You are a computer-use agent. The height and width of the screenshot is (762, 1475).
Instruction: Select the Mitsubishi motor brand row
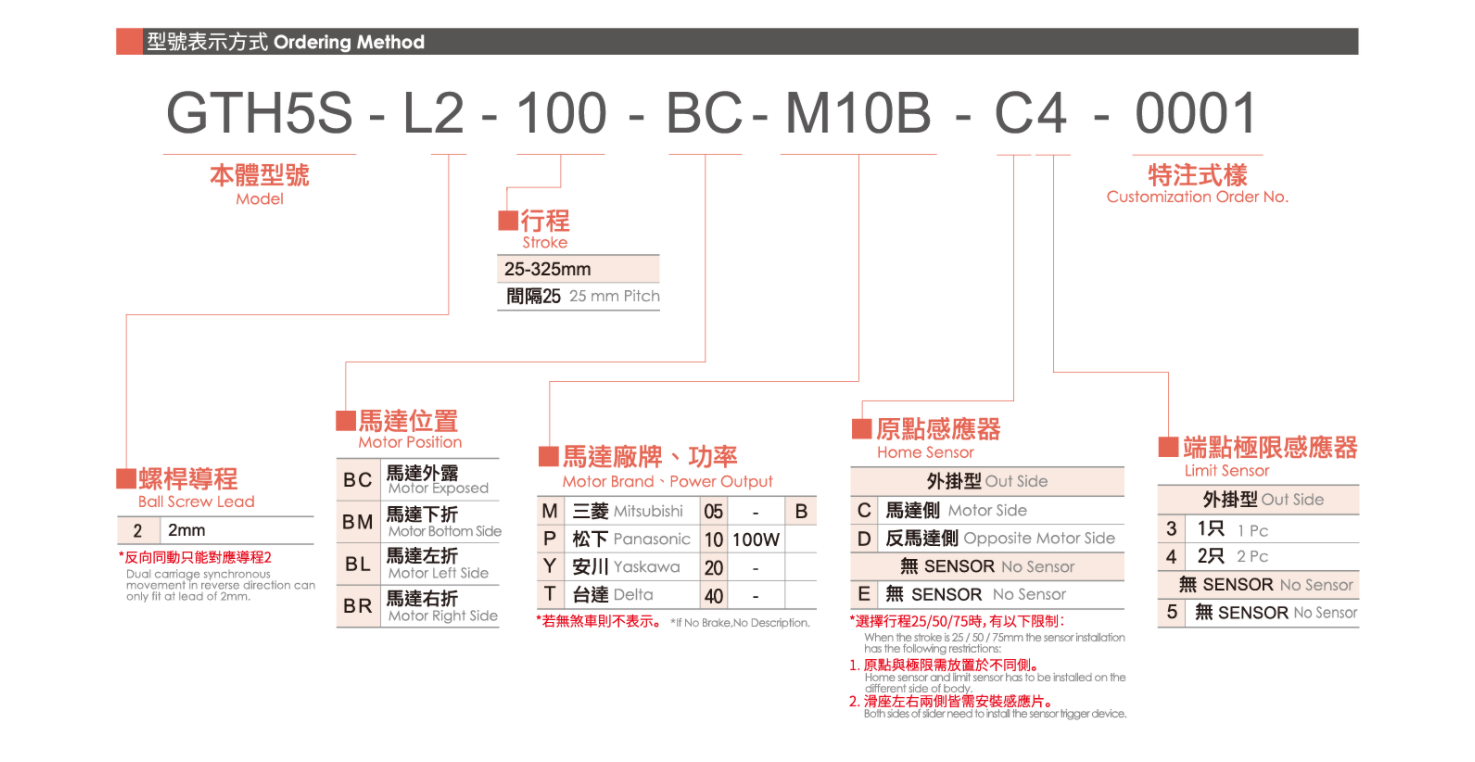(x=627, y=511)
